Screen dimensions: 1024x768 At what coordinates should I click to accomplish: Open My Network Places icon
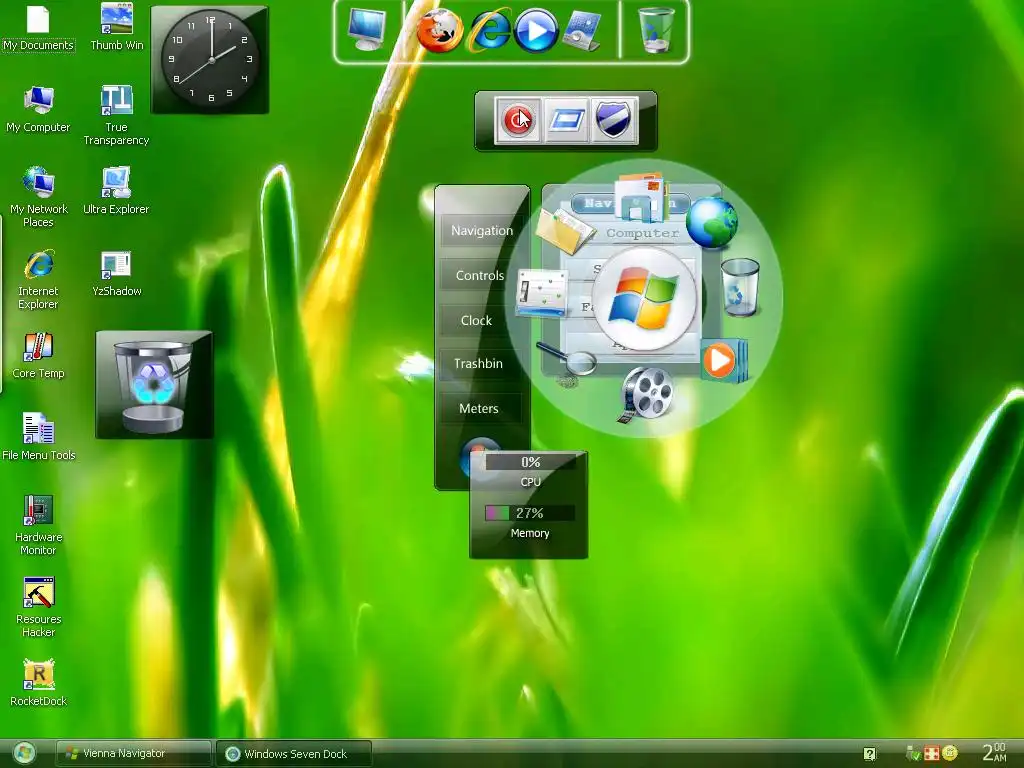point(38,197)
